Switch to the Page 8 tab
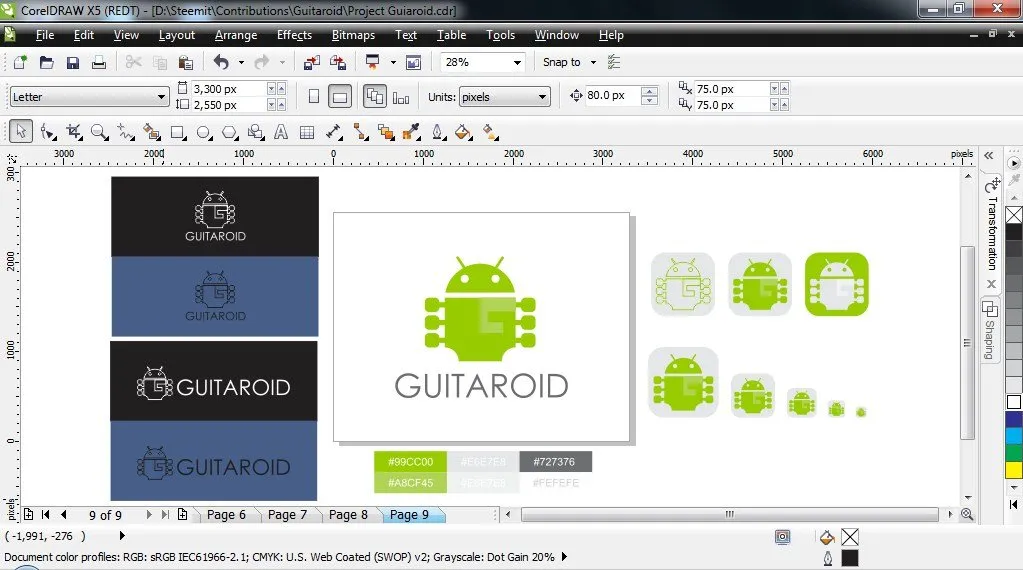The image size is (1023, 570). coord(348,515)
